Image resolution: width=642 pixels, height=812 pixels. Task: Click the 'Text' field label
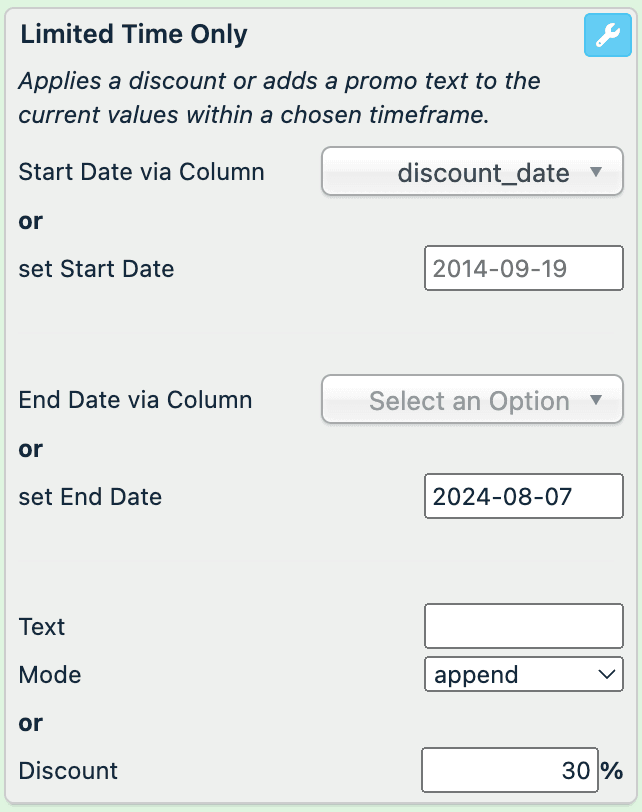[x=42, y=627]
